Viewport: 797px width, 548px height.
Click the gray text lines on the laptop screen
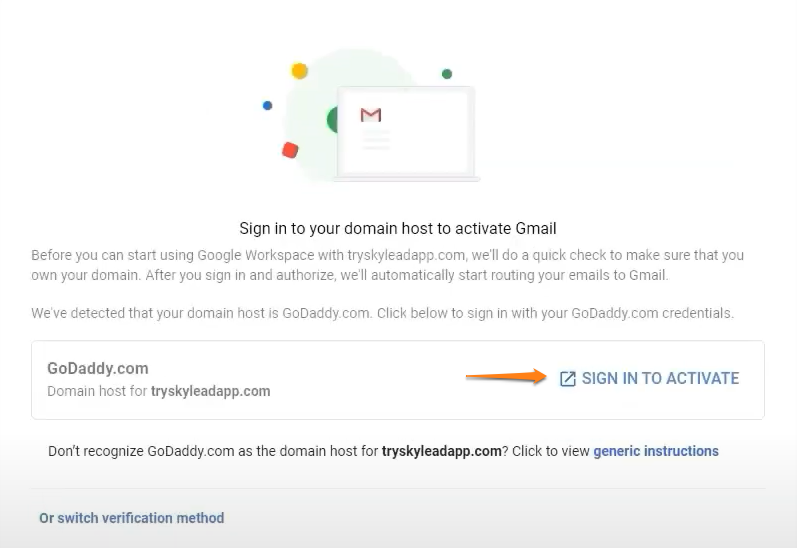pyautogui.click(x=376, y=139)
